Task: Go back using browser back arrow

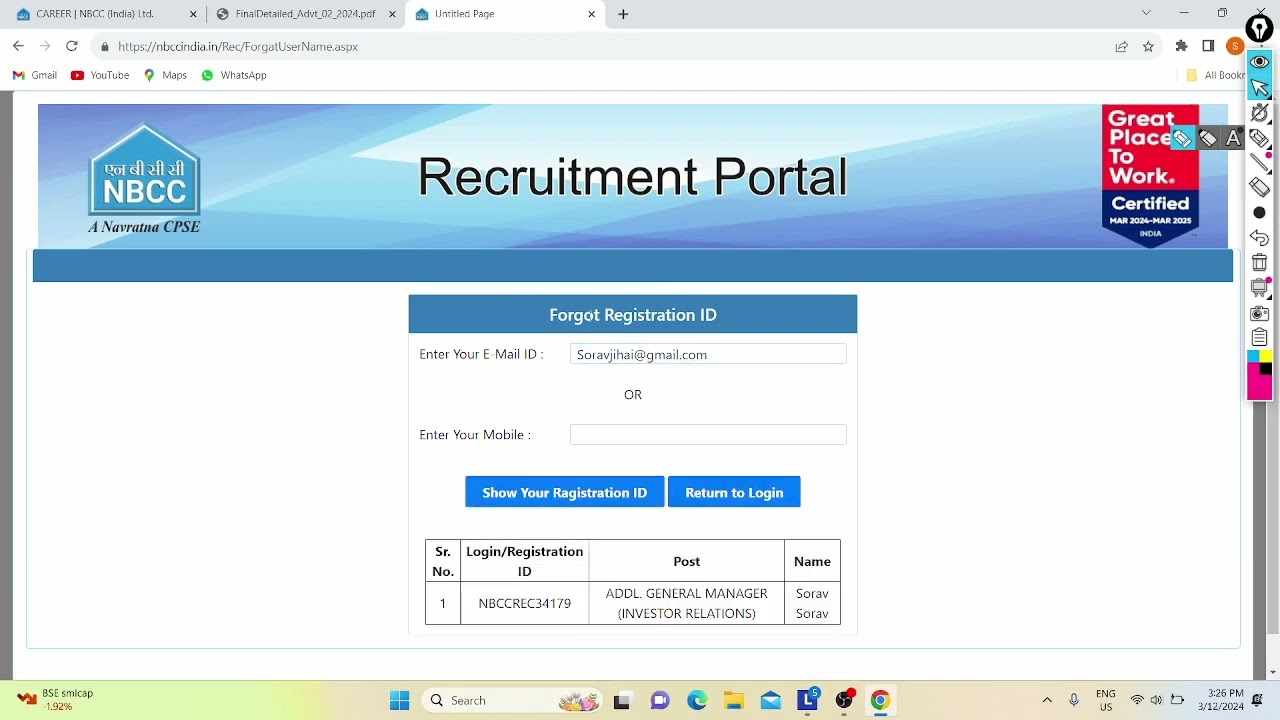Action: click(18, 46)
